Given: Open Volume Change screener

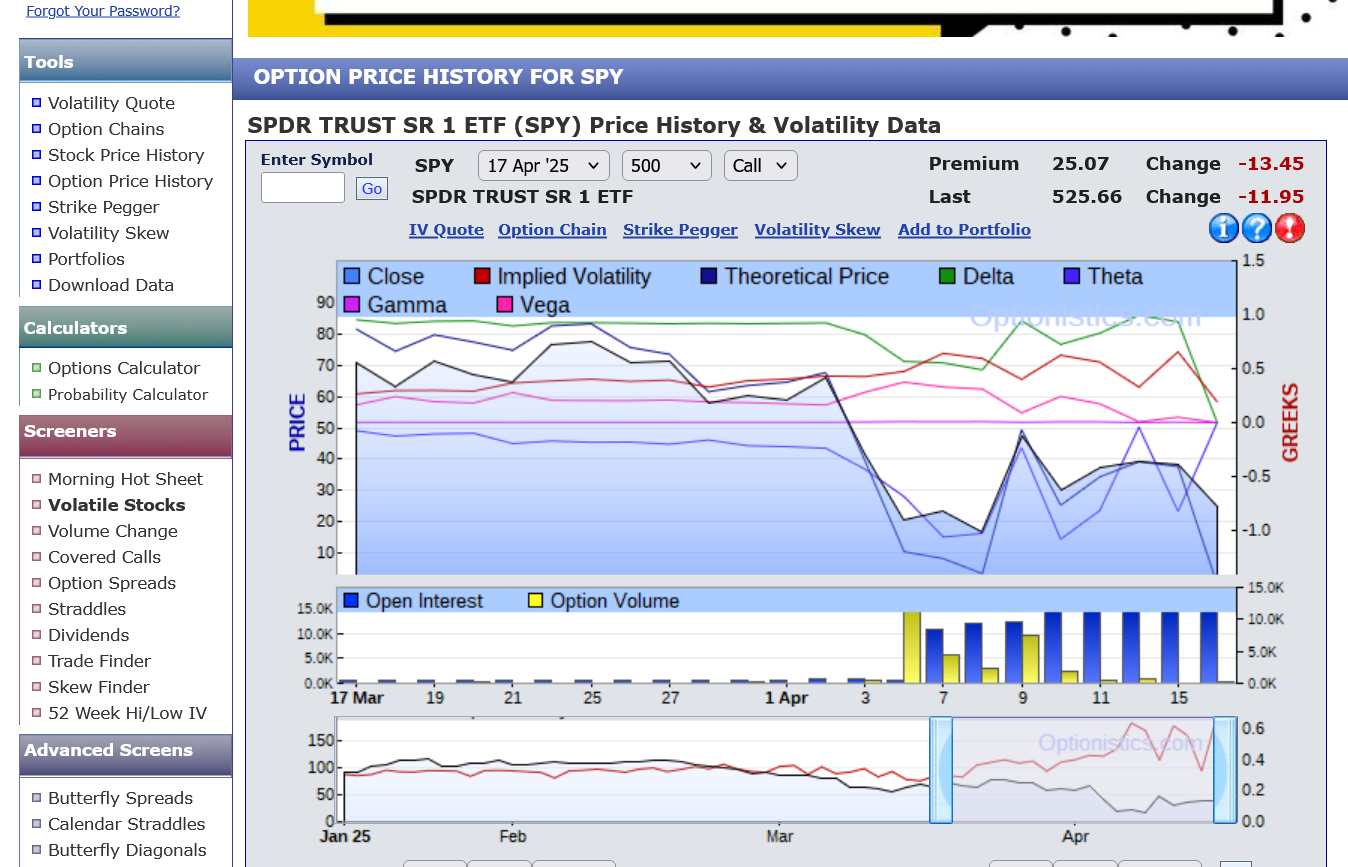Looking at the screenshot, I should click(113, 531).
